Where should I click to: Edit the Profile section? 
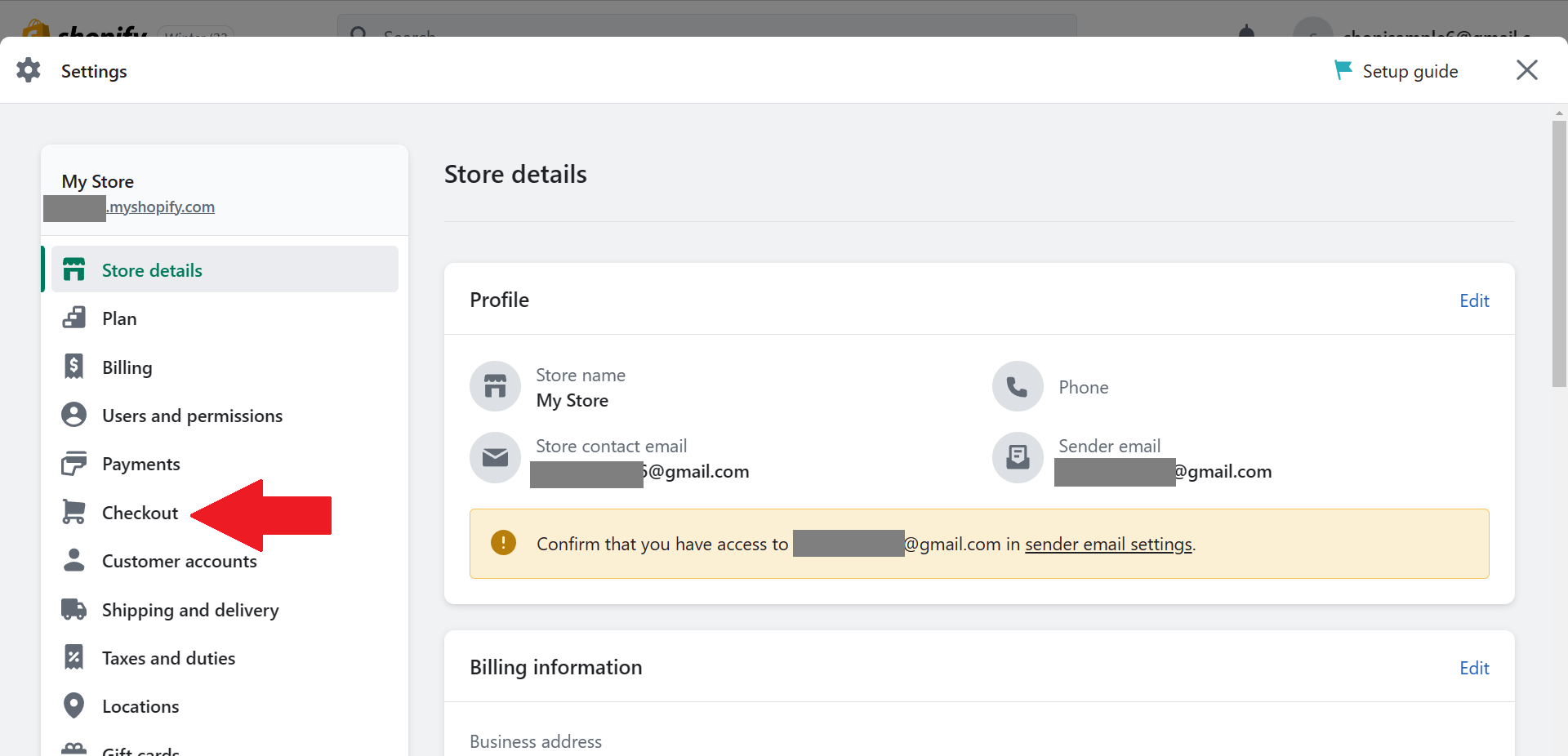[x=1474, y=300]
